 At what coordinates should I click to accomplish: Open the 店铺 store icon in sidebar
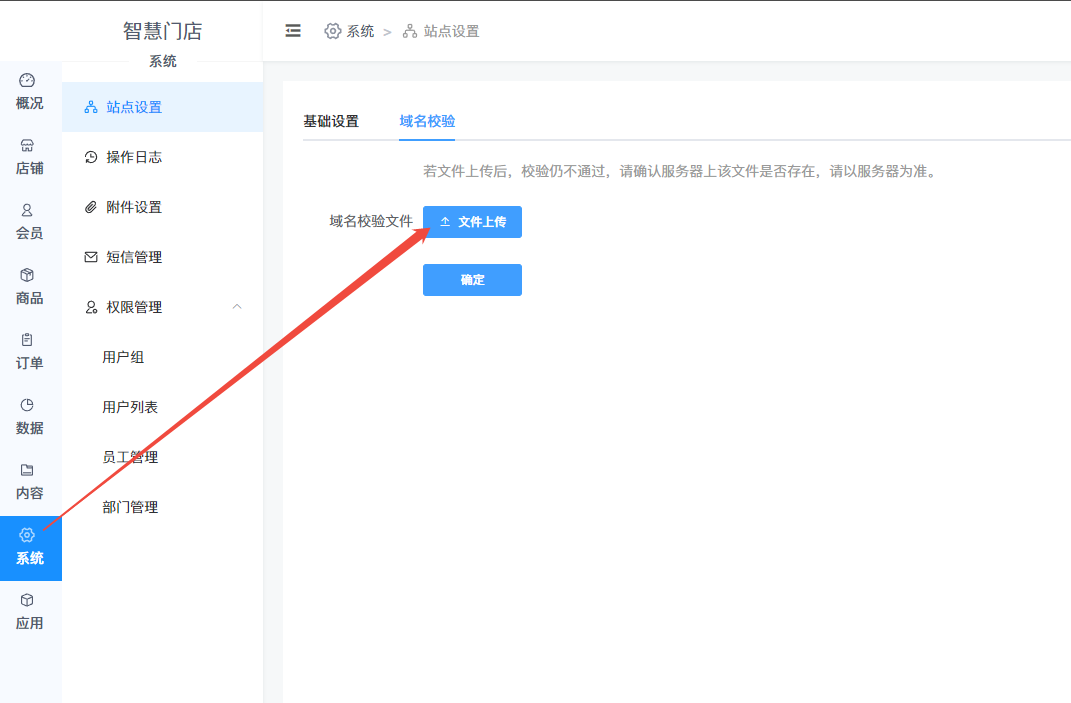click(x=27, y=145)
